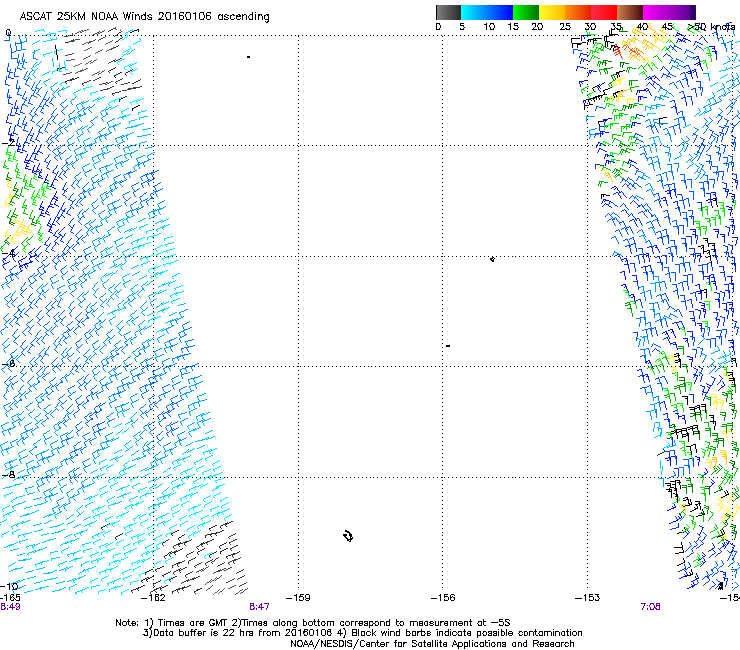740x650 pixels.
Task: Click the "45" legend tick label
Action: tap(667, 27)
